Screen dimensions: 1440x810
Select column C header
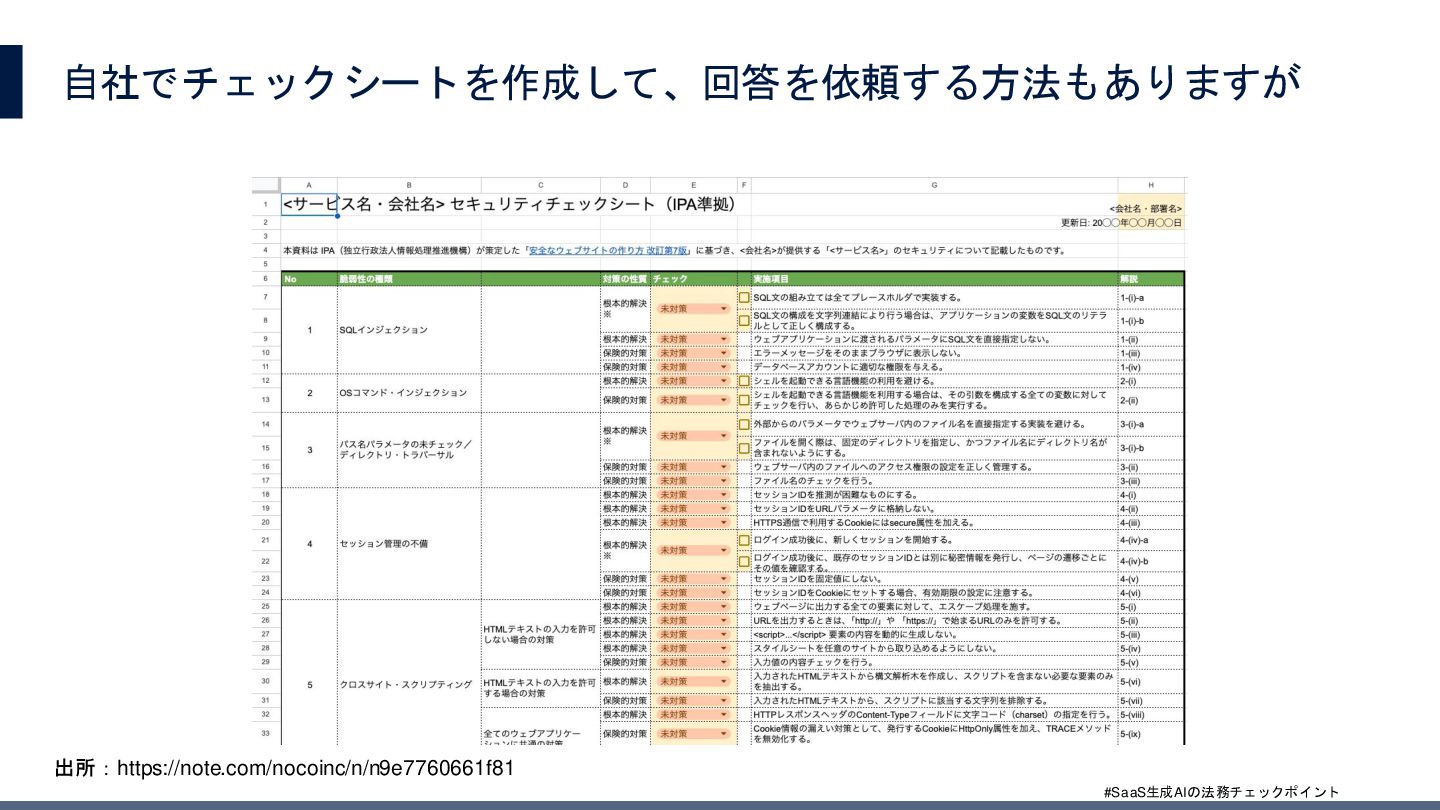tap(540, 185)
